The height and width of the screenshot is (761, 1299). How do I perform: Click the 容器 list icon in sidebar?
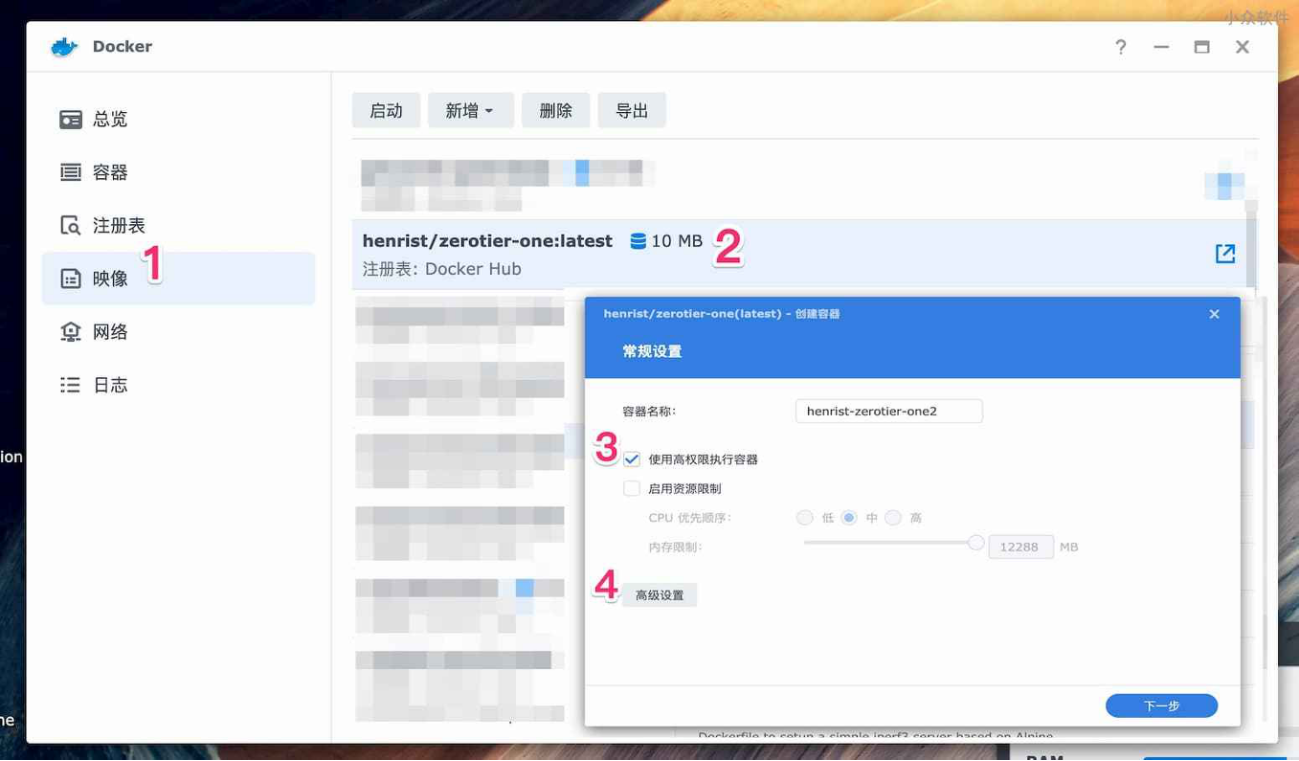70,172
